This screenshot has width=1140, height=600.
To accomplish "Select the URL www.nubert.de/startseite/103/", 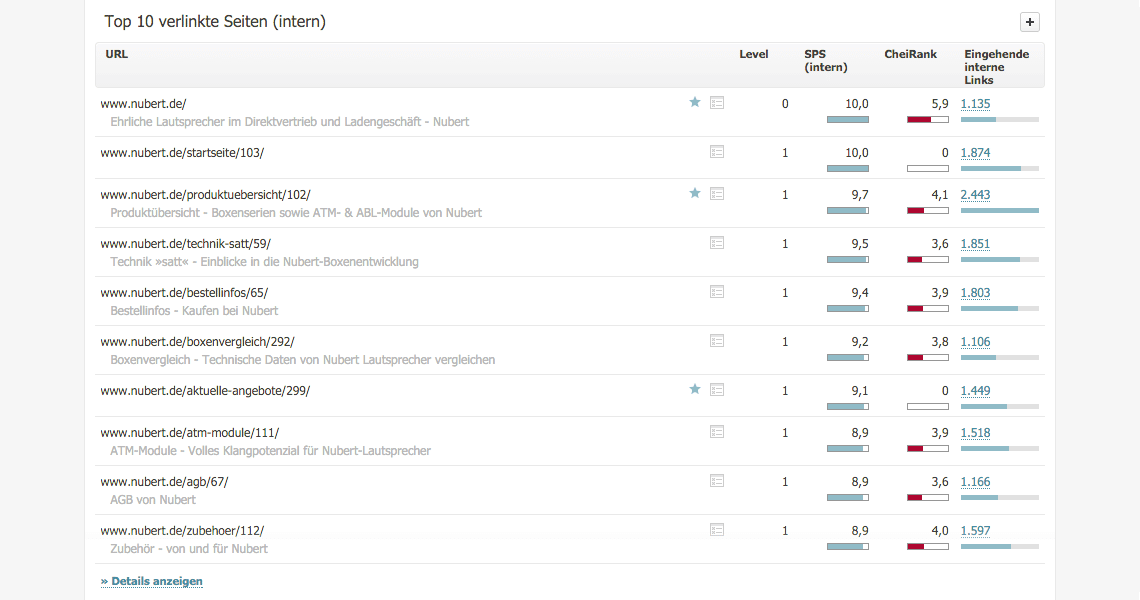I will tap(182, 153).
